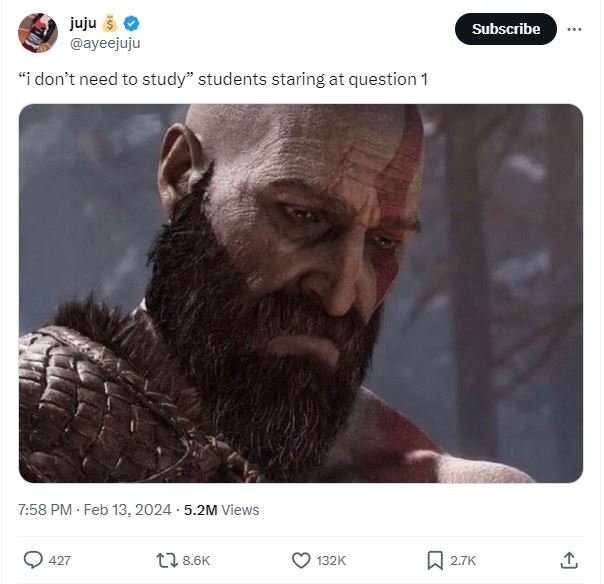
Task: Open the juju profile avatar
Action: pyautogui.click(x=38, y=33)
